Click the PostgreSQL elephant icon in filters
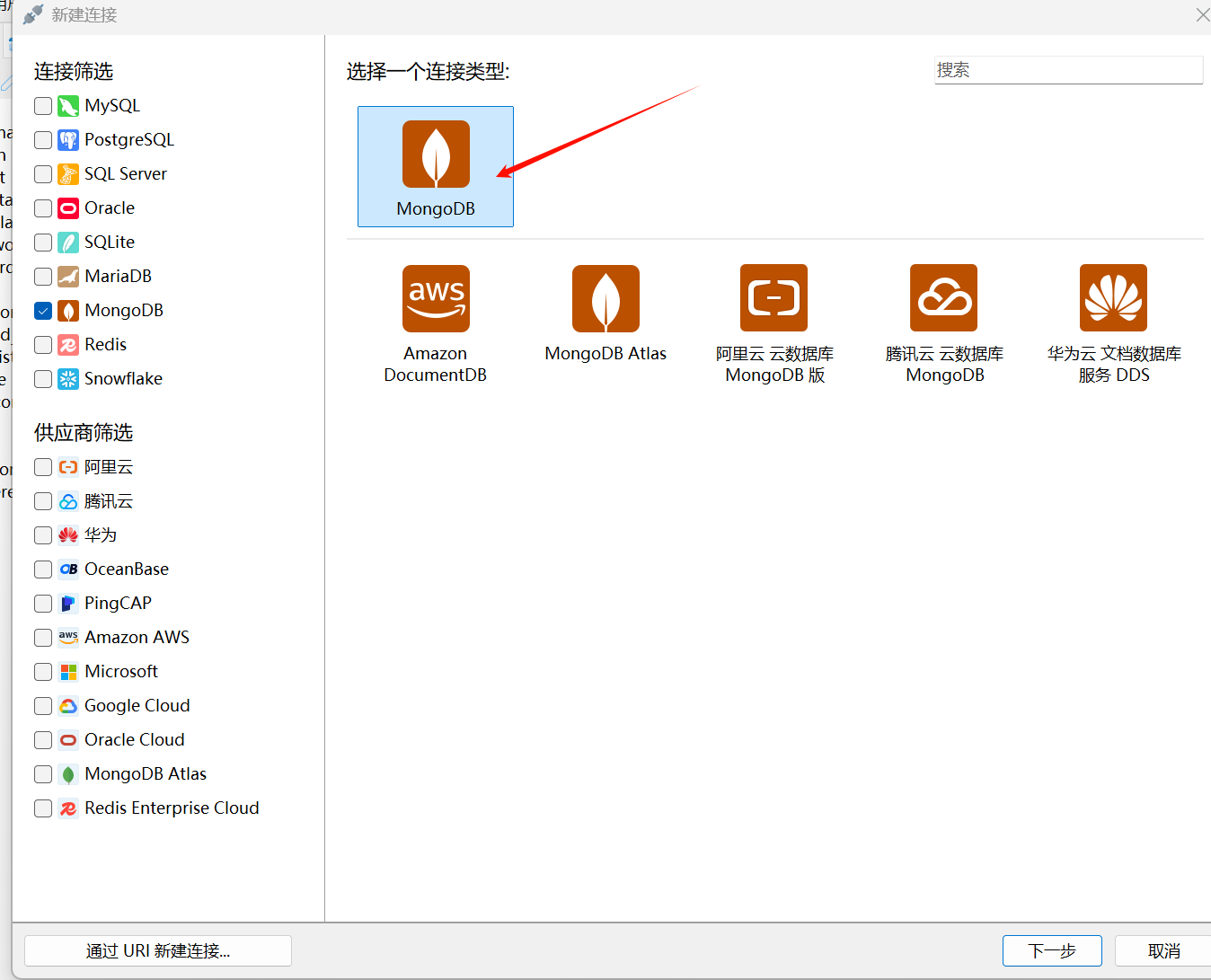 point(68,140)
